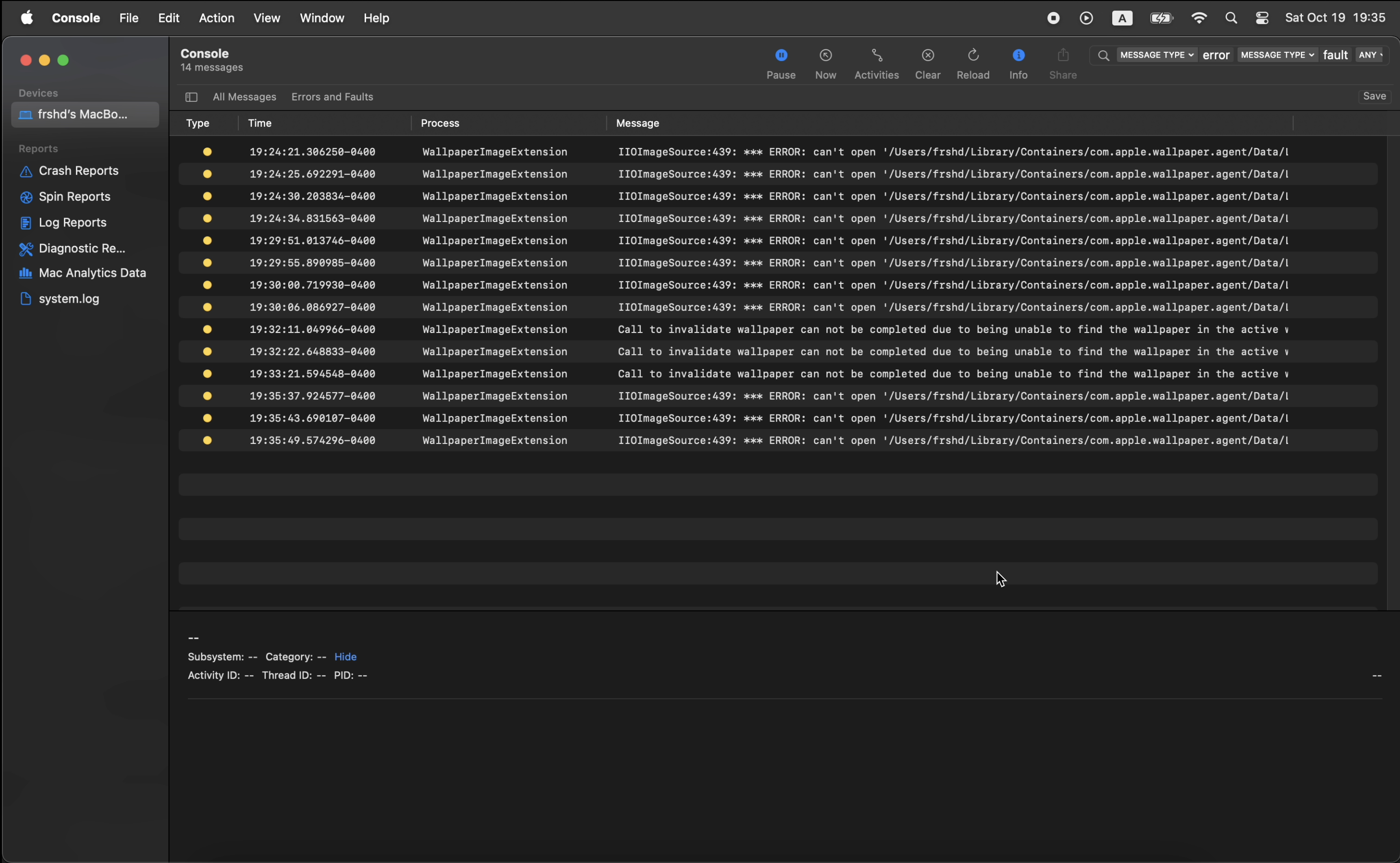The height and width of the screenshot is (863, 1400).
Task: Click the Hide link in details pane
Action: click(345, 656)
